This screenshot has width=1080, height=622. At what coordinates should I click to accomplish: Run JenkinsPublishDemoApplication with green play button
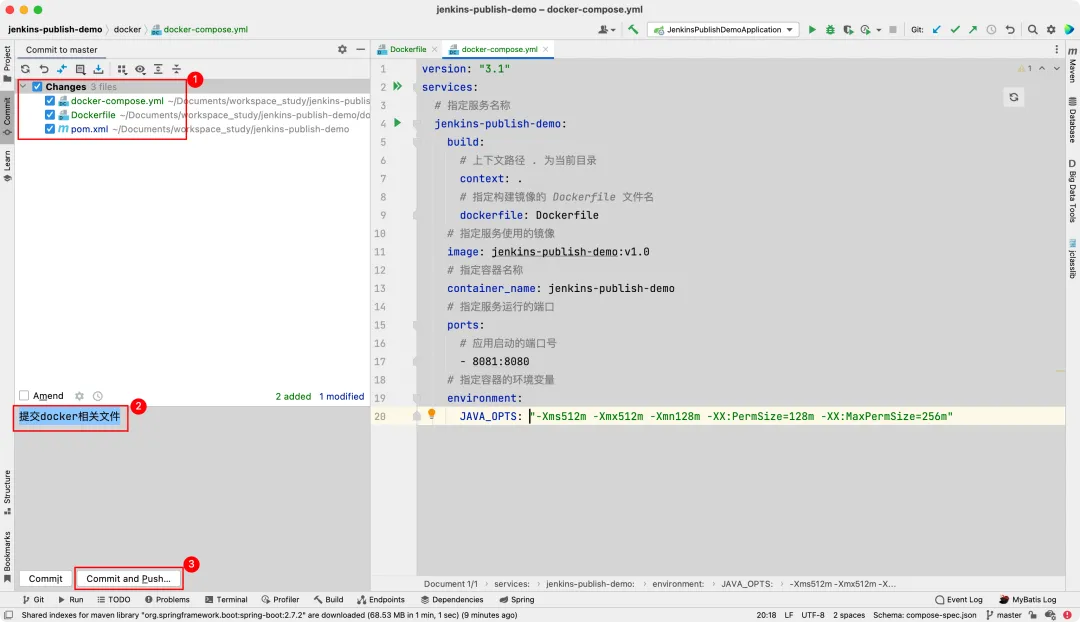pos(812,30)
